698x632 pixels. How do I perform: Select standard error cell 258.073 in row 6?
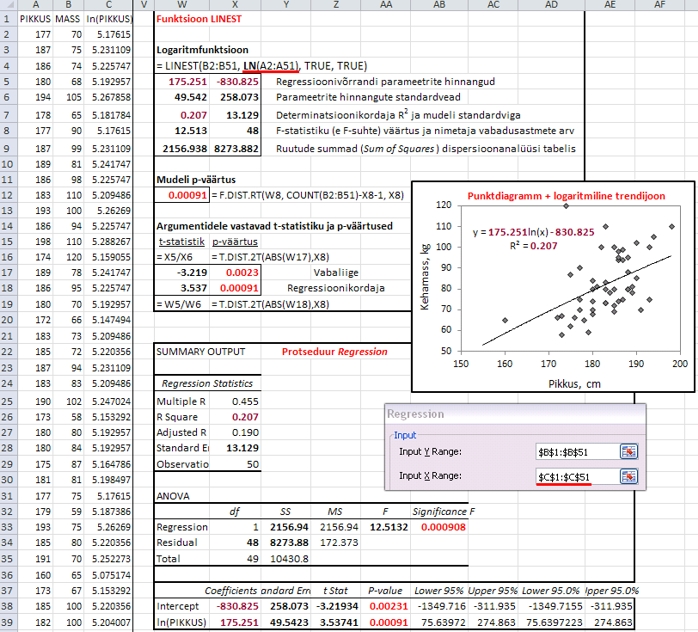click(235, 97)
